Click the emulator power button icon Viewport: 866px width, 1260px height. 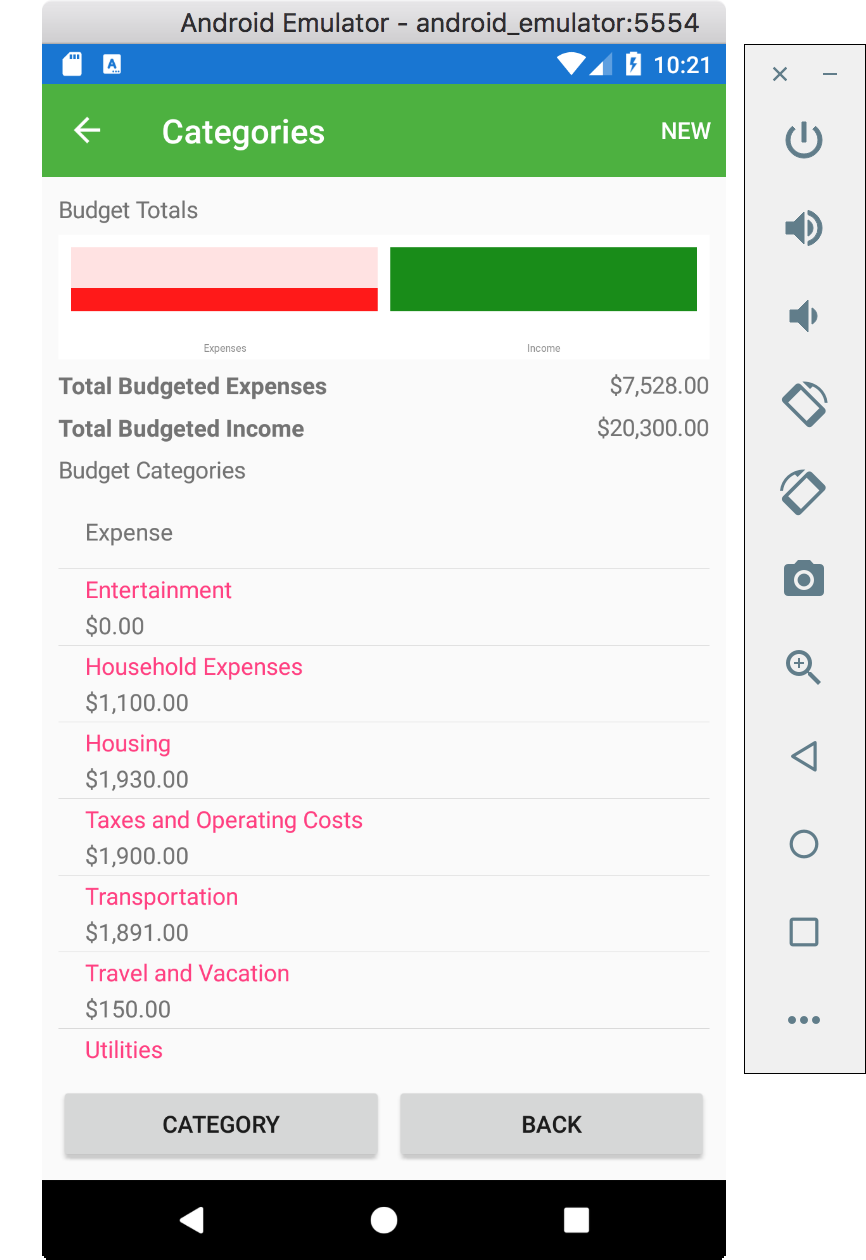point(804,141)
